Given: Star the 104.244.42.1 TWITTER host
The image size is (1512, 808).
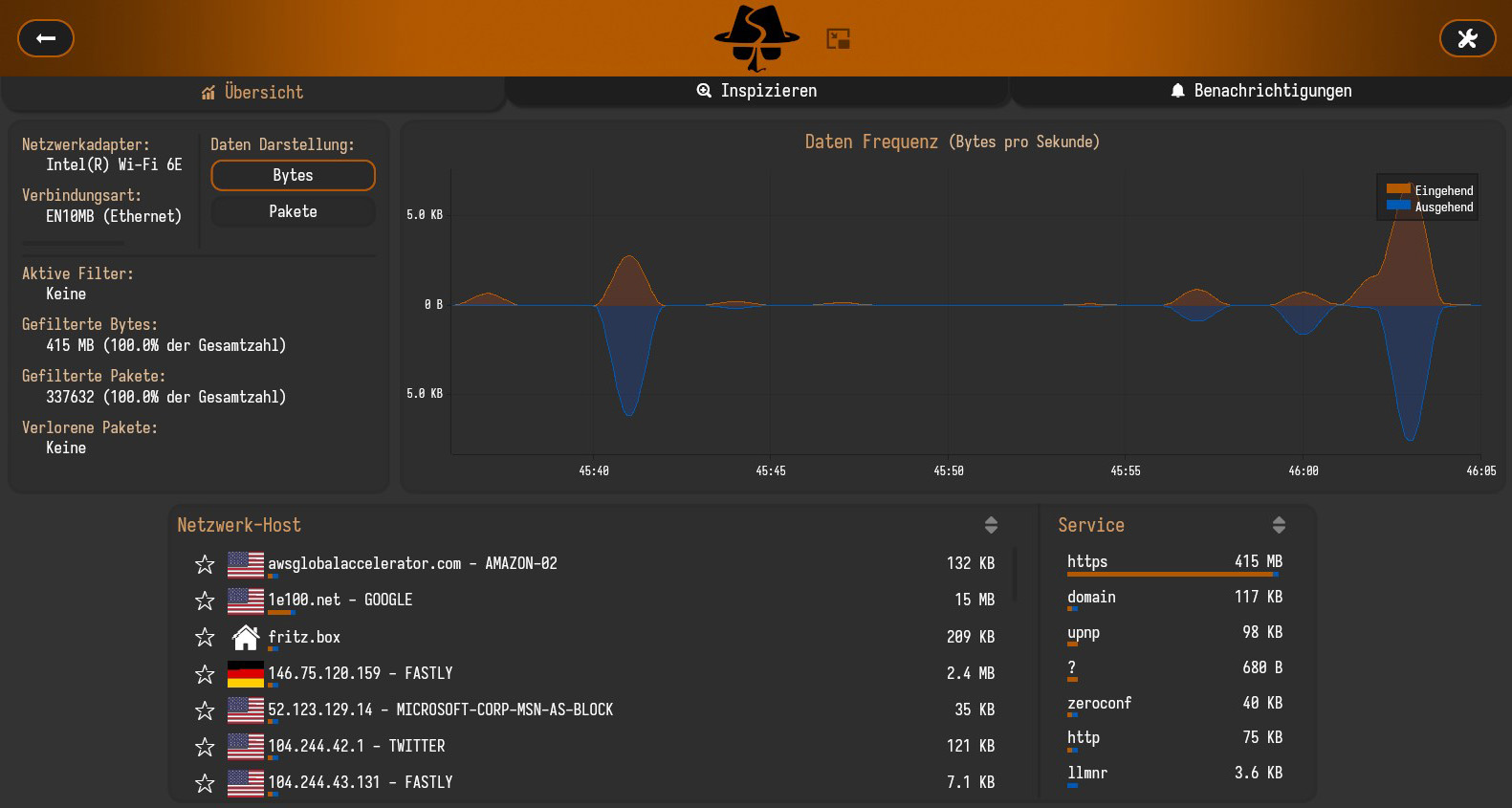Looking at the screenshot, I should coord(205,747).
